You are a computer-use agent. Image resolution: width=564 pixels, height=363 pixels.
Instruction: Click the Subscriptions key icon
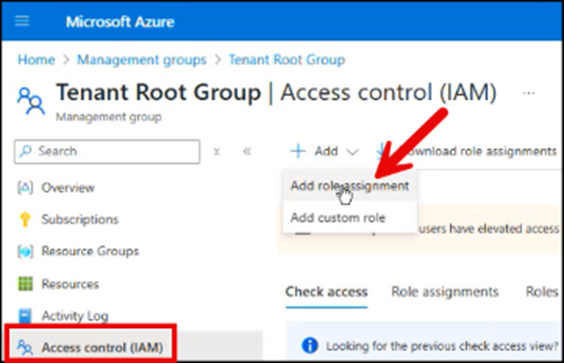pos(25,219)
